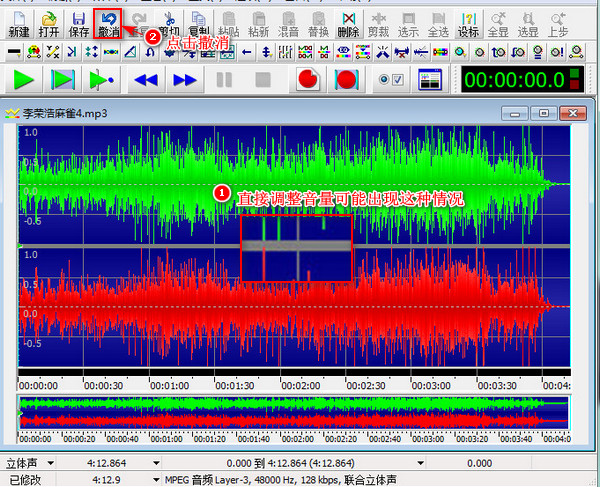
Task: Click the overview waveform strip at the bottom
Action: (294, 413)
